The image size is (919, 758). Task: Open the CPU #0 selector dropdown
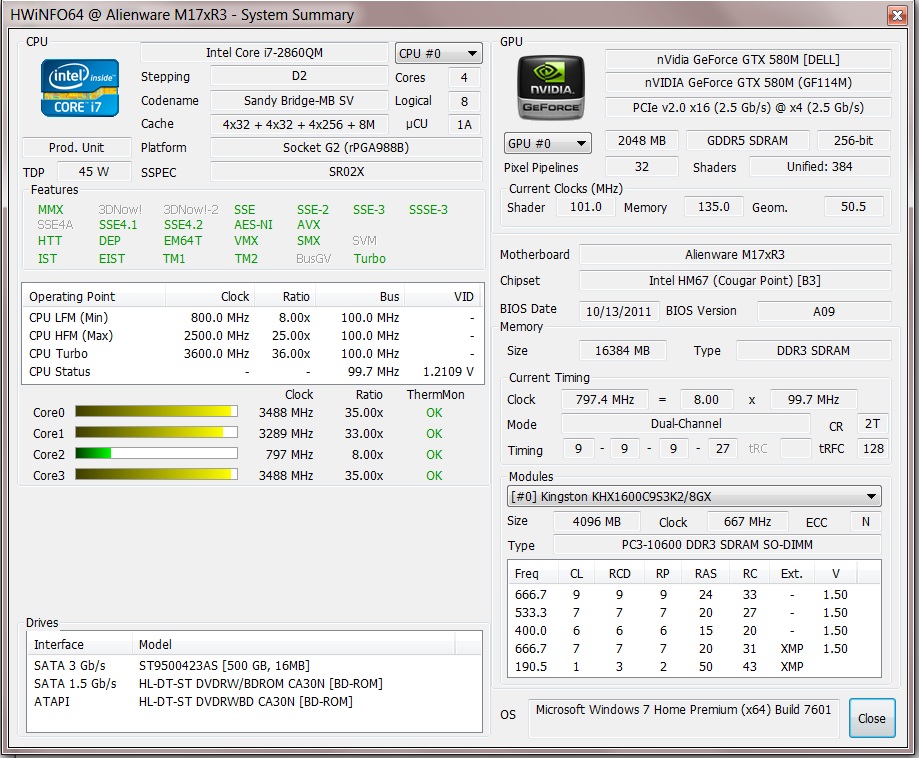coord(438,53)
